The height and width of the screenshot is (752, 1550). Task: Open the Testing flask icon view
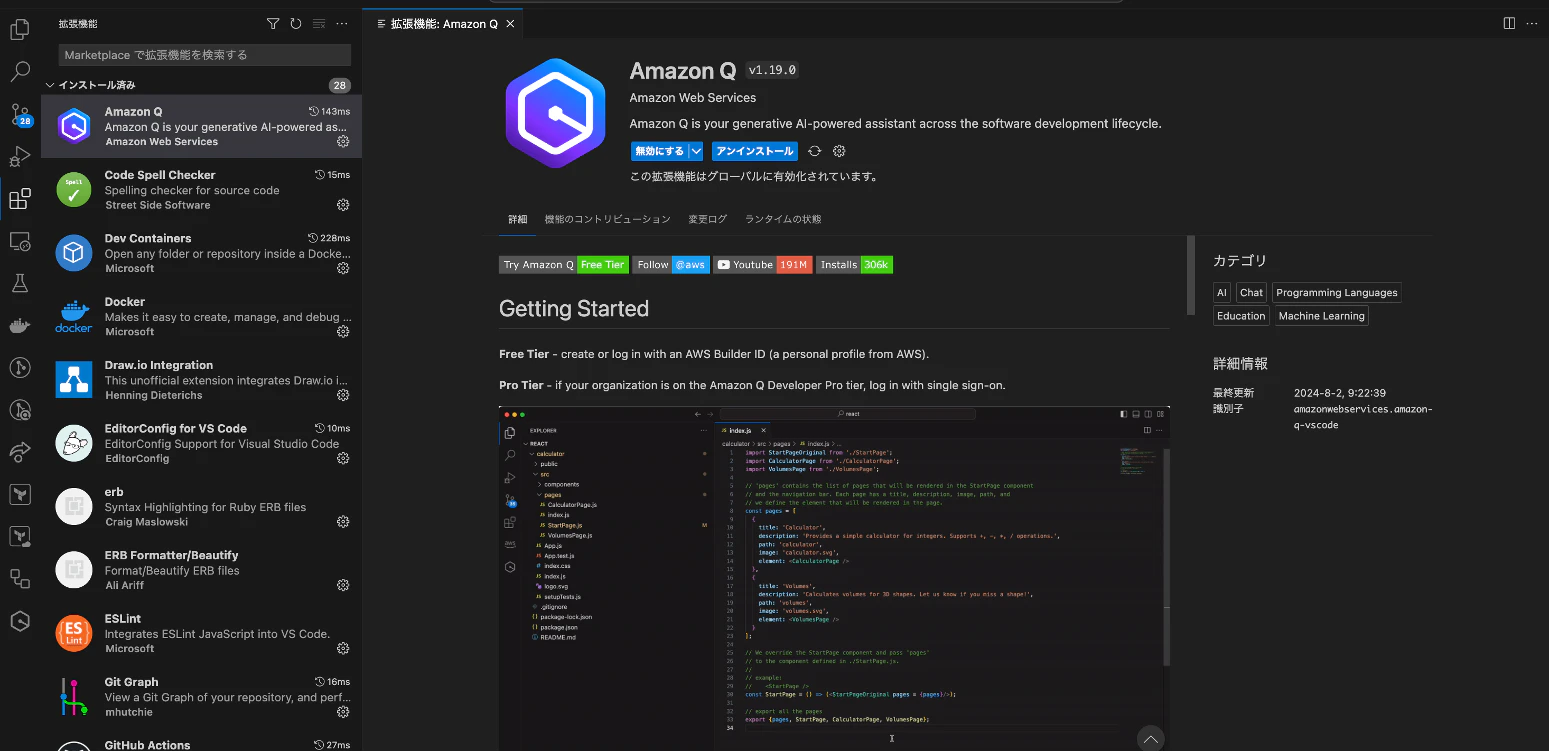(x=19, y=284)
